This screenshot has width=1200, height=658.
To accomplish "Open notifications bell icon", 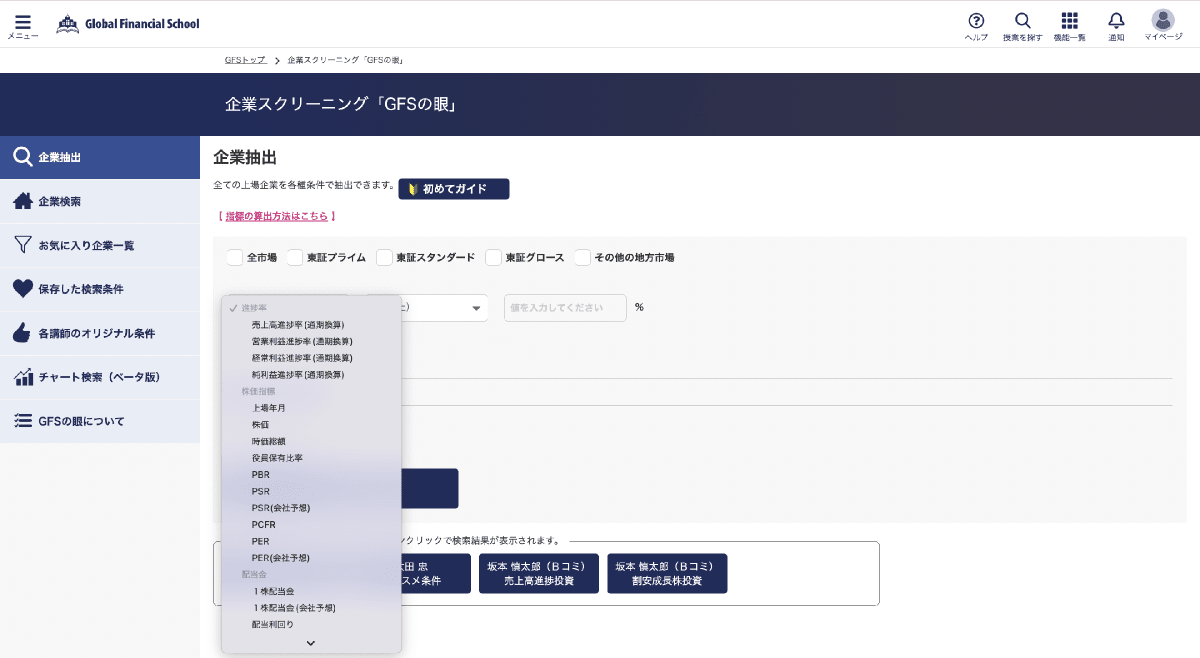I will point(1116,21).
